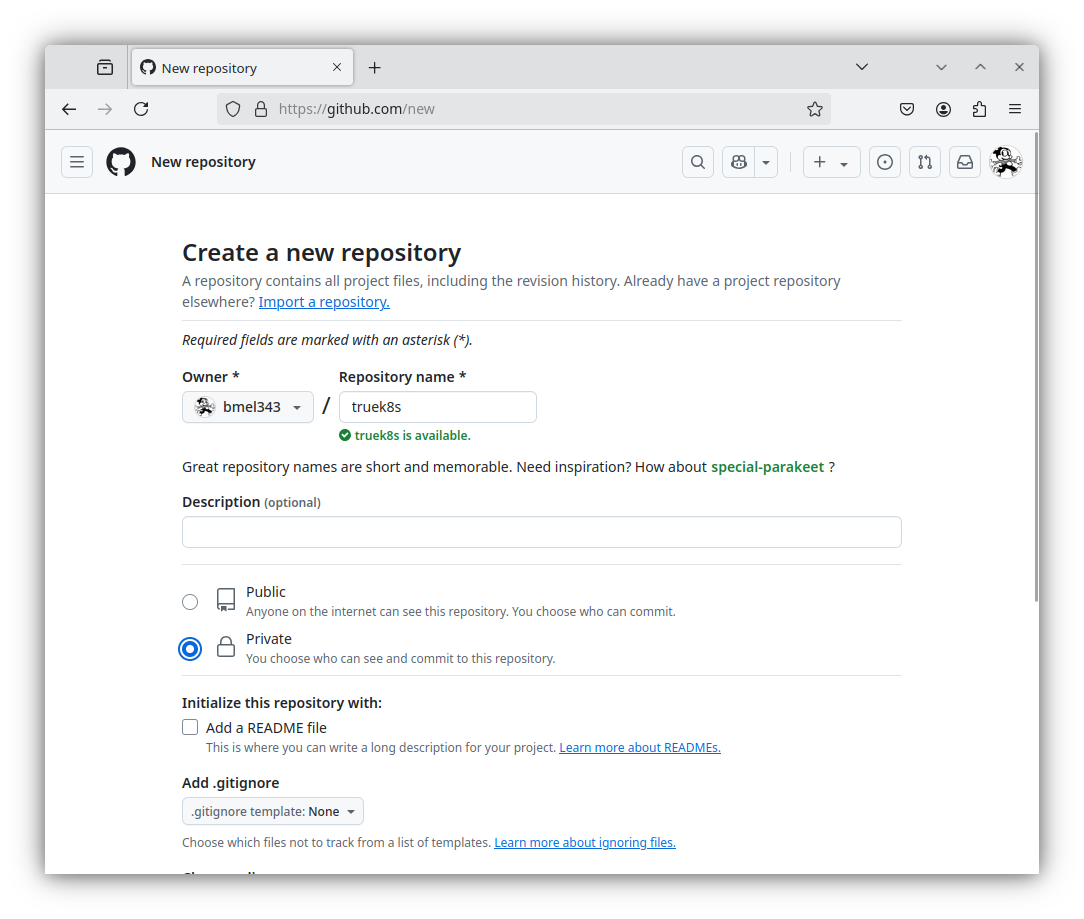Screen dimensions: 1084x919
Task: Expand the Create new plus dropdown
Action: pos(831,162)
